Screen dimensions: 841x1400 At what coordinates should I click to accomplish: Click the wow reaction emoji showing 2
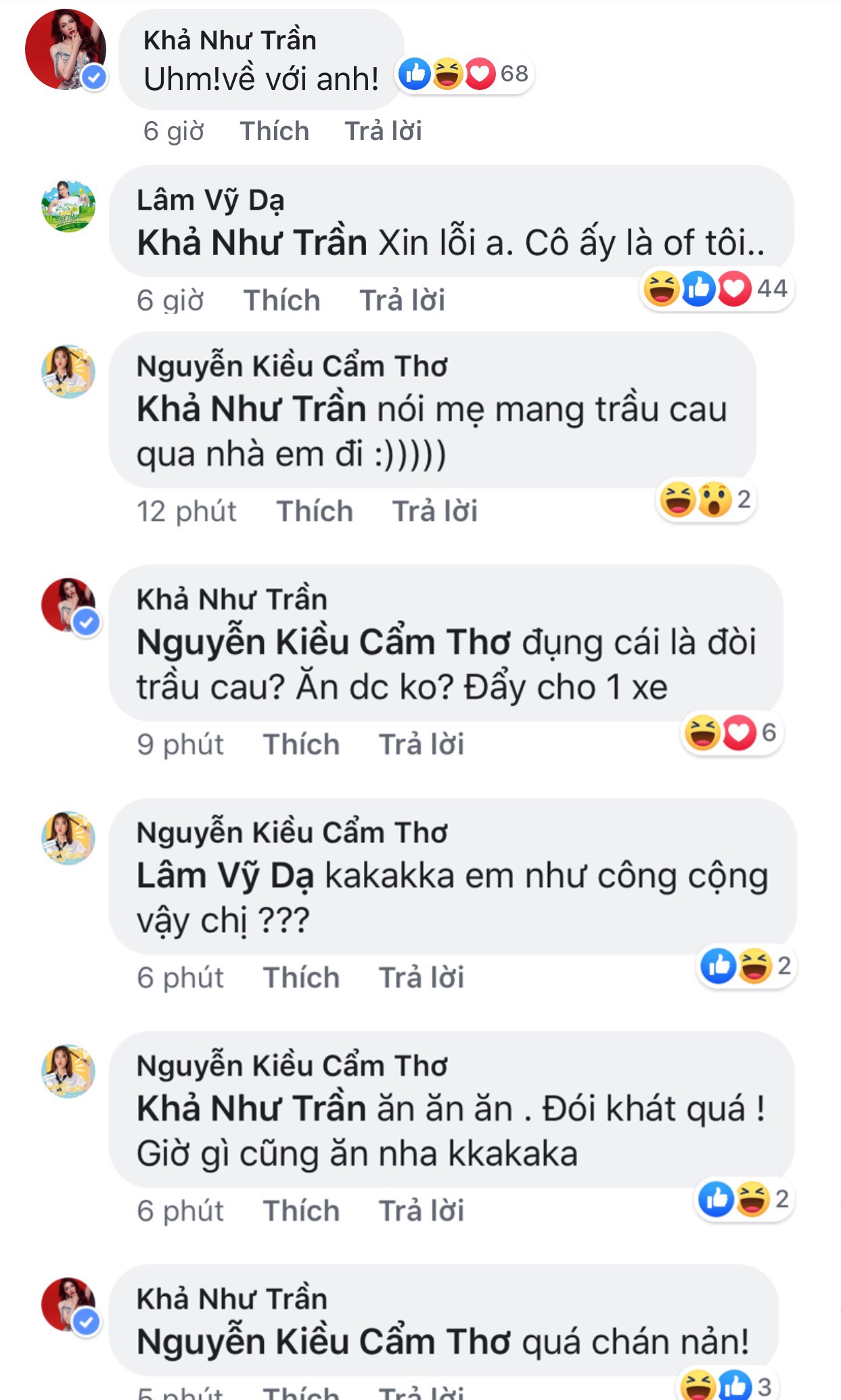[715, 500]
